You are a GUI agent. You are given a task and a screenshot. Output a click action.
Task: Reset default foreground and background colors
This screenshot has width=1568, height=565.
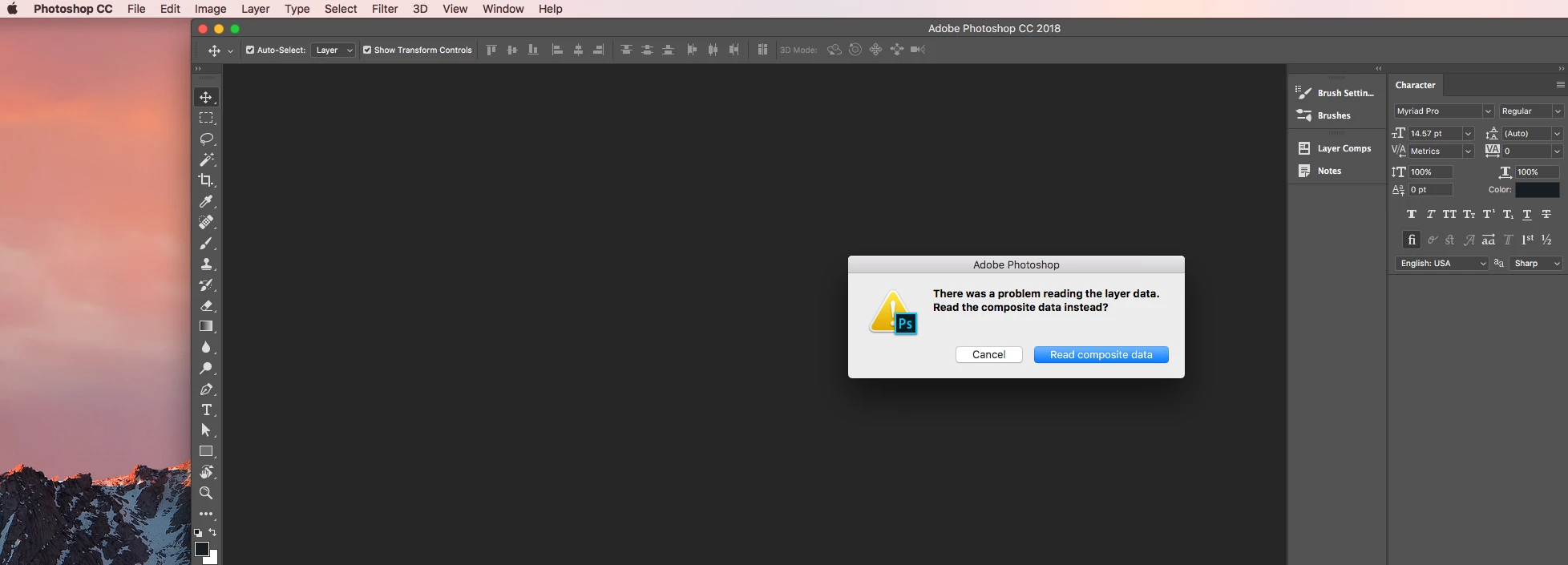click(198, 532)
